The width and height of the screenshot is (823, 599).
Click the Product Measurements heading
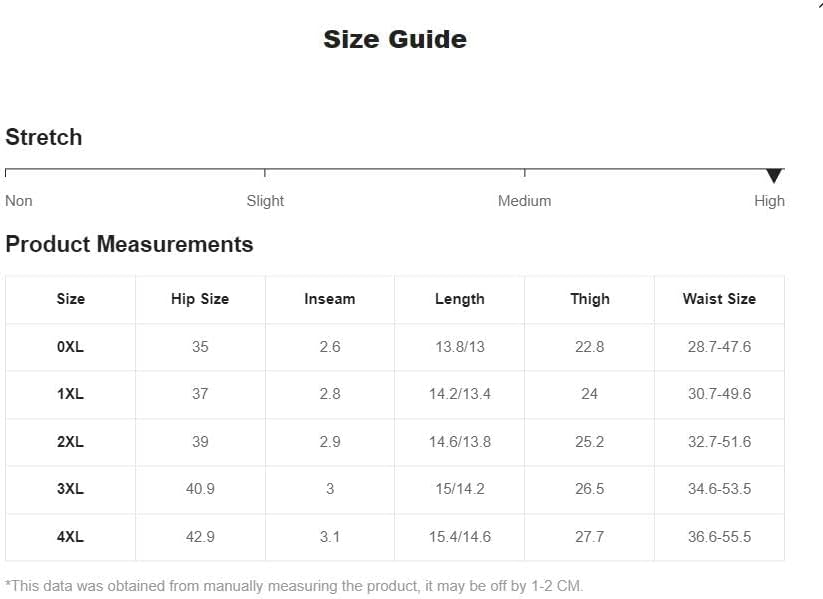click(x=129, y=245)
